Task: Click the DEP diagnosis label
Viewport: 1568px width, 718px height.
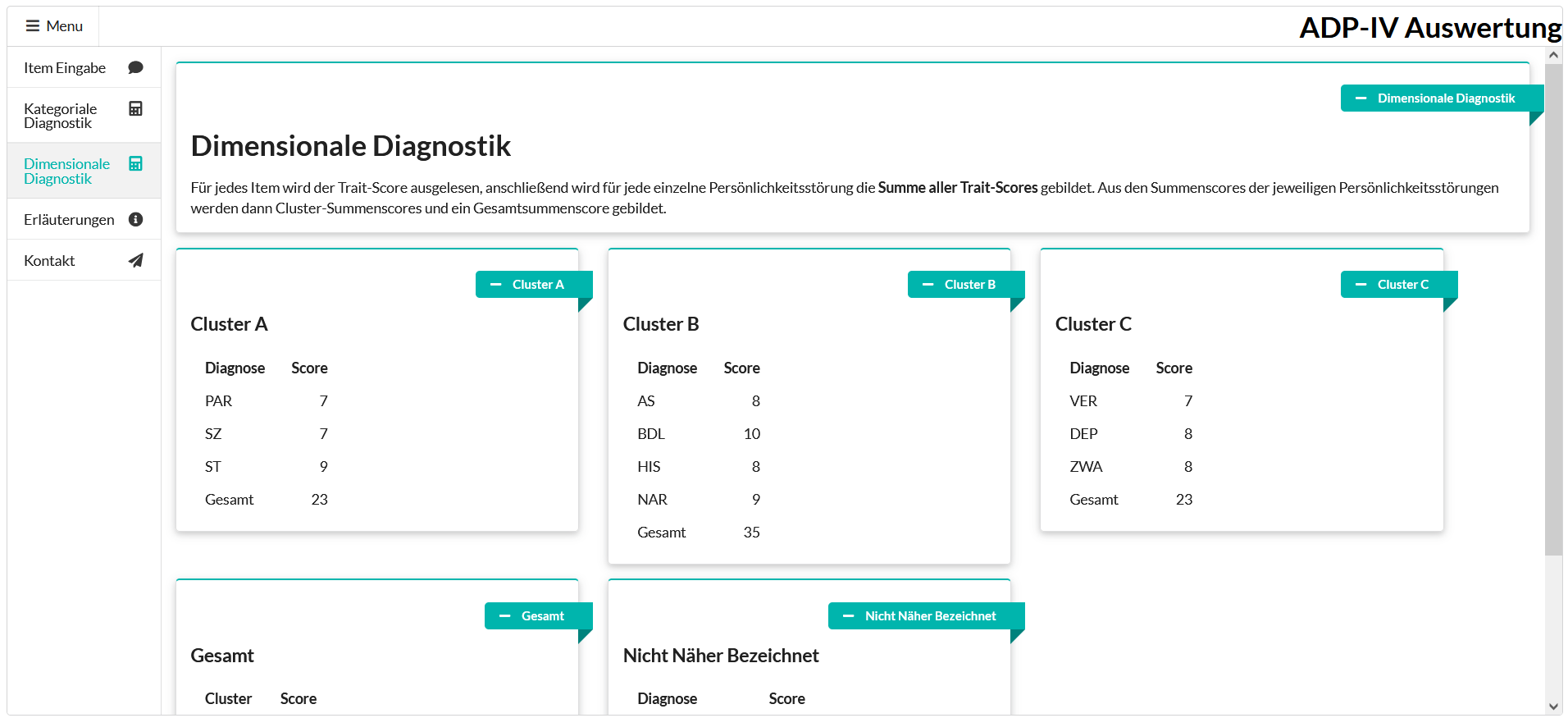Action: tap(1083, 434)
